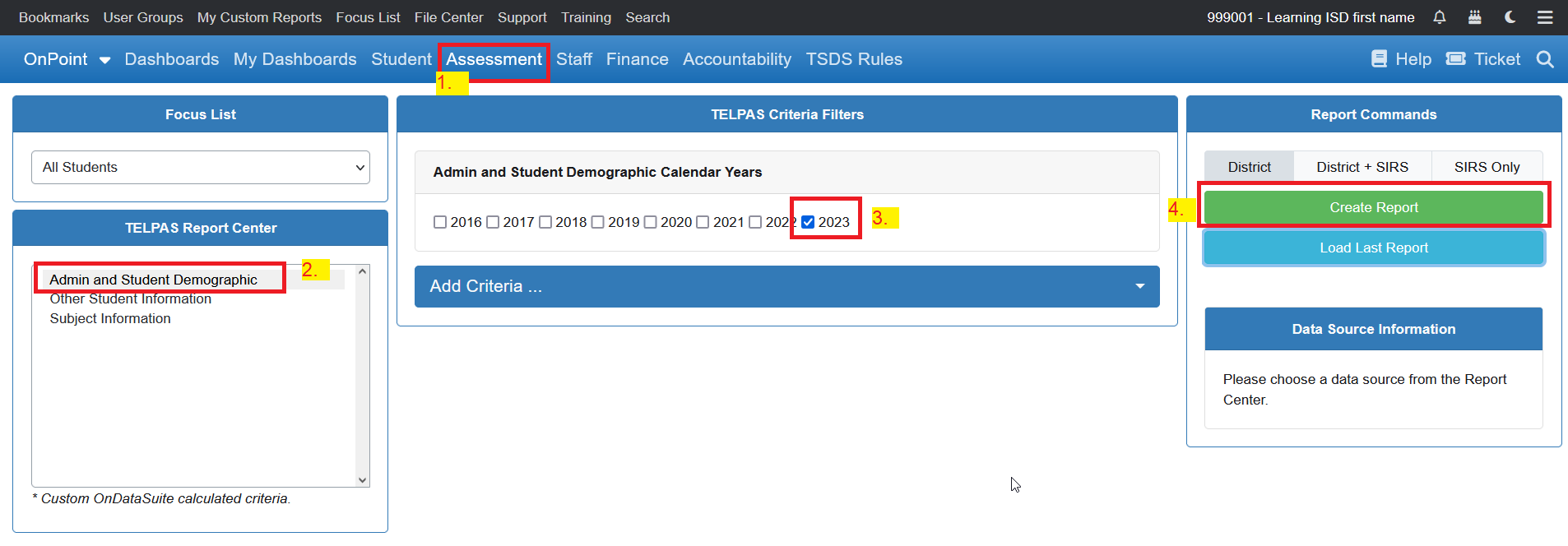This screenshot has width=1568, height=546.
Task: Open the hamburger menu at top right
Action: pos(1546,17)
